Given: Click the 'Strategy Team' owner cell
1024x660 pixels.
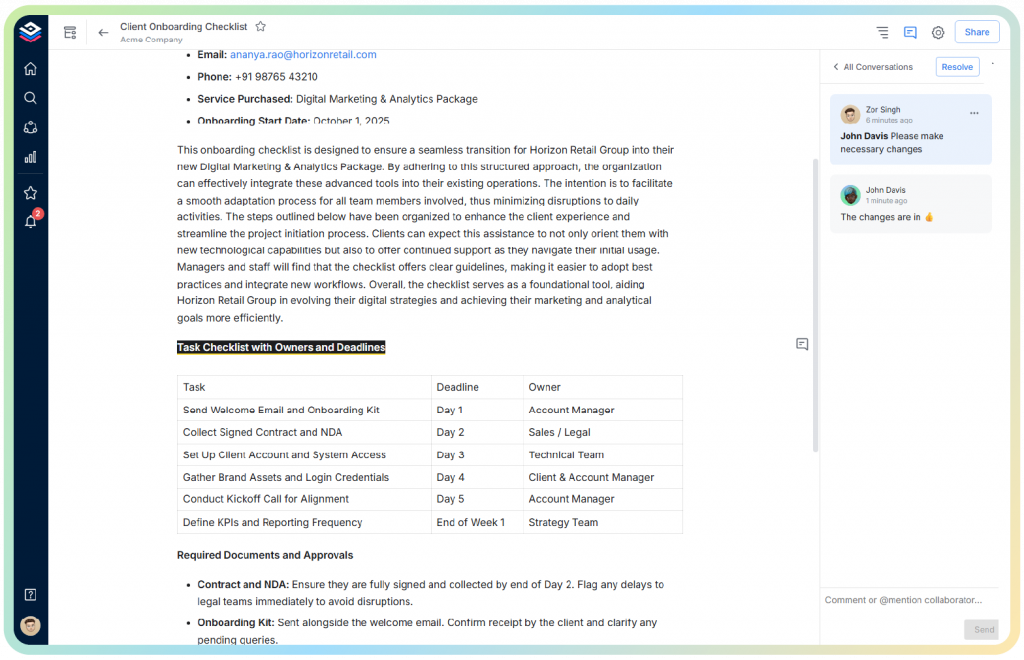Looking at the screenshot, I should point(603,522).
